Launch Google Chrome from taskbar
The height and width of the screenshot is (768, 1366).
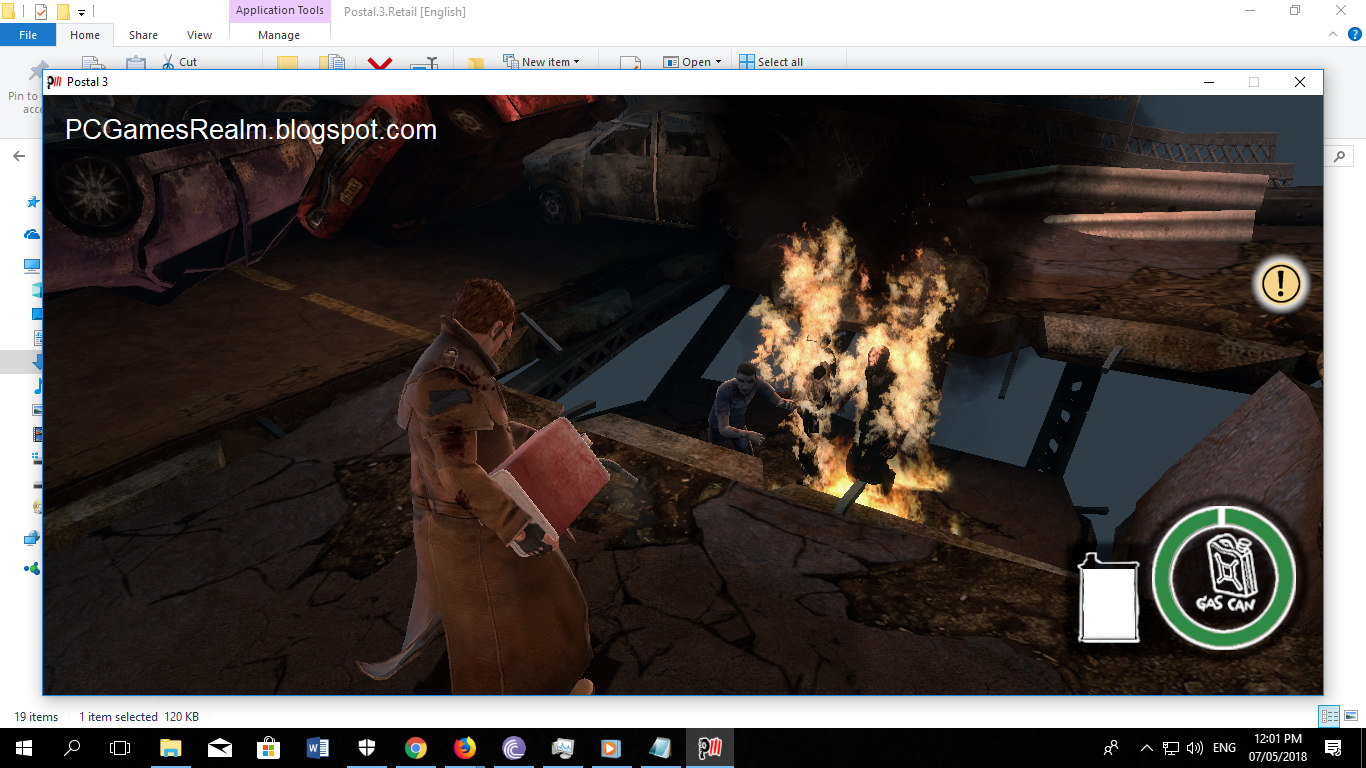(x=416, y=748)
